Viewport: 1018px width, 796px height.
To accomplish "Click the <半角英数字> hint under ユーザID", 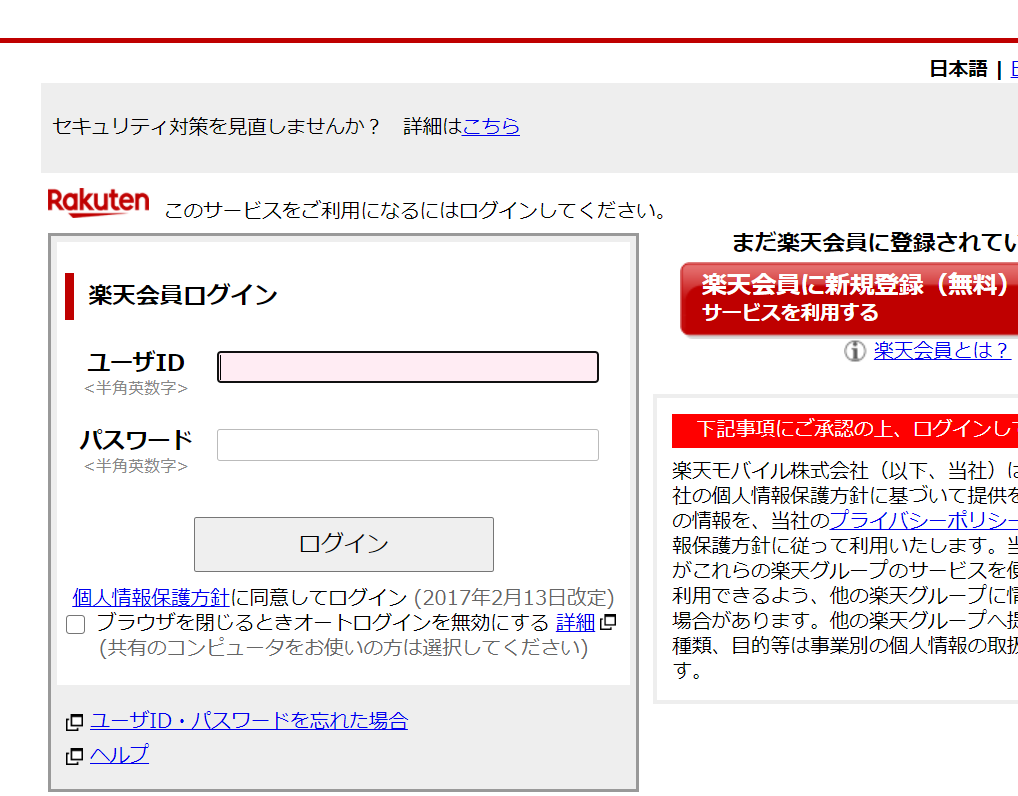I will (x=136, y=388).
